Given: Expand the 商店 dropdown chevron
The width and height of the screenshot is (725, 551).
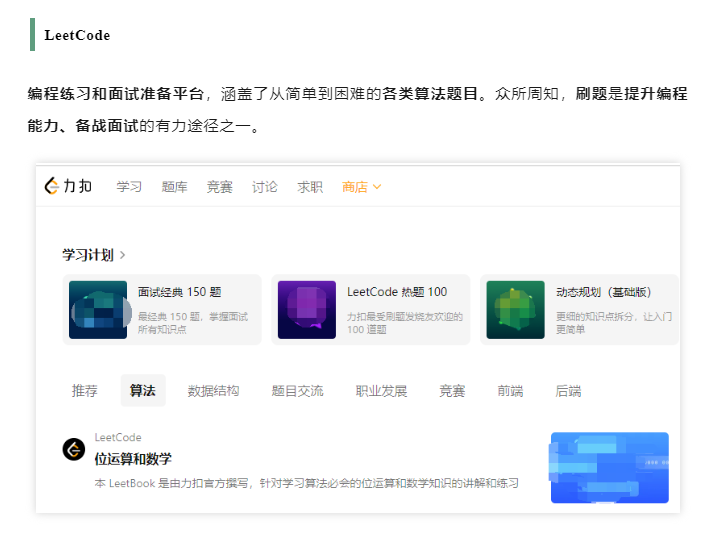Looking at the screenshot, I should click(x=377, y=187).
